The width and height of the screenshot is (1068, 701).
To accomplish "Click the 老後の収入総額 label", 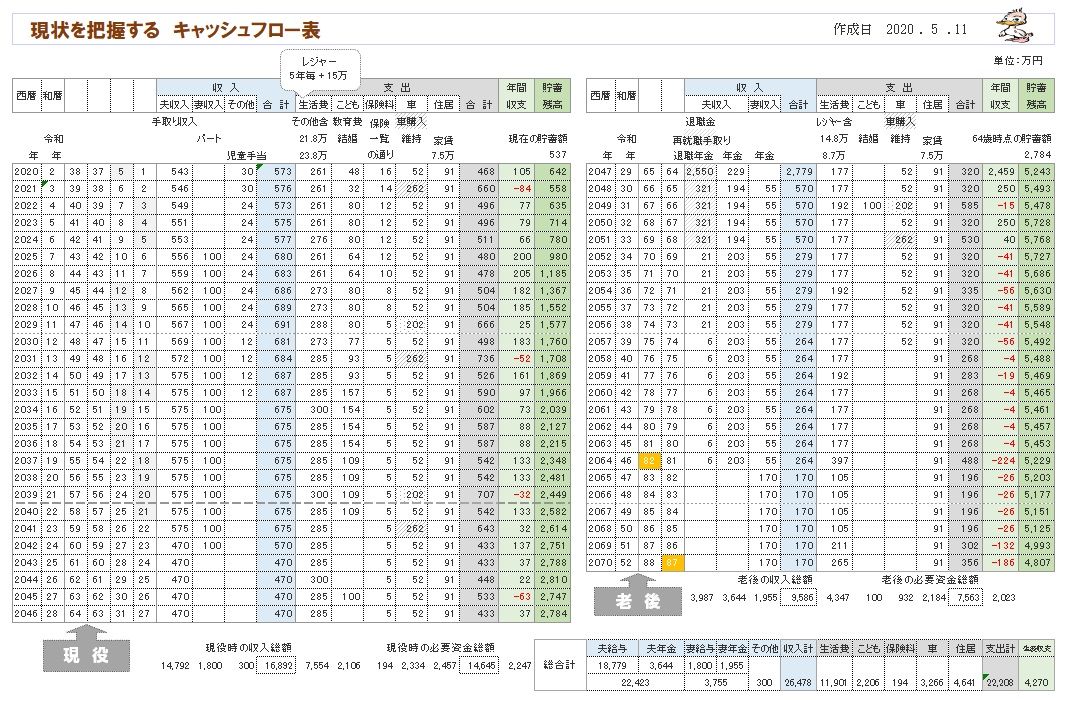I will 775,580.
